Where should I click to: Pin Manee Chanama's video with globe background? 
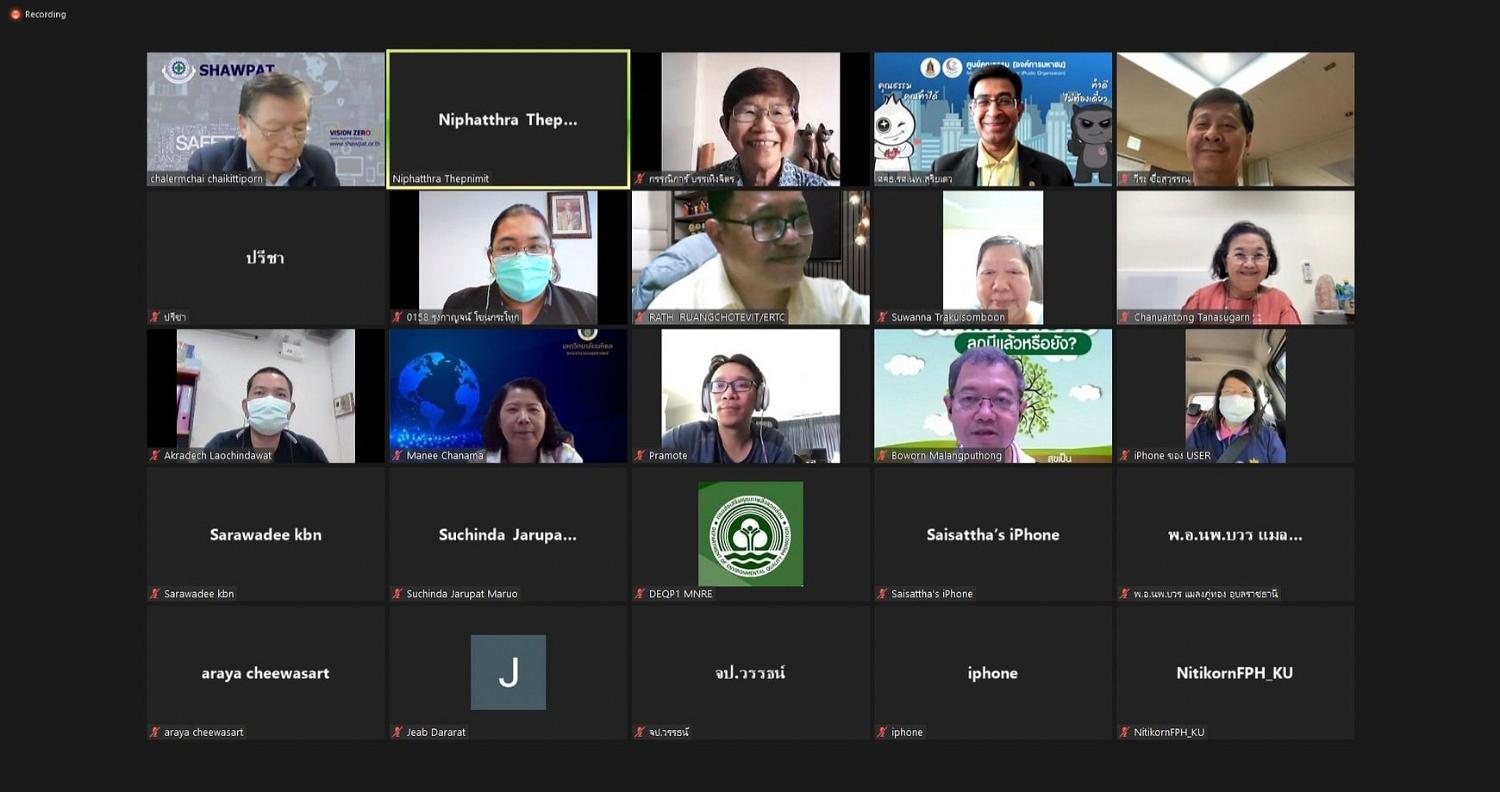508,396
